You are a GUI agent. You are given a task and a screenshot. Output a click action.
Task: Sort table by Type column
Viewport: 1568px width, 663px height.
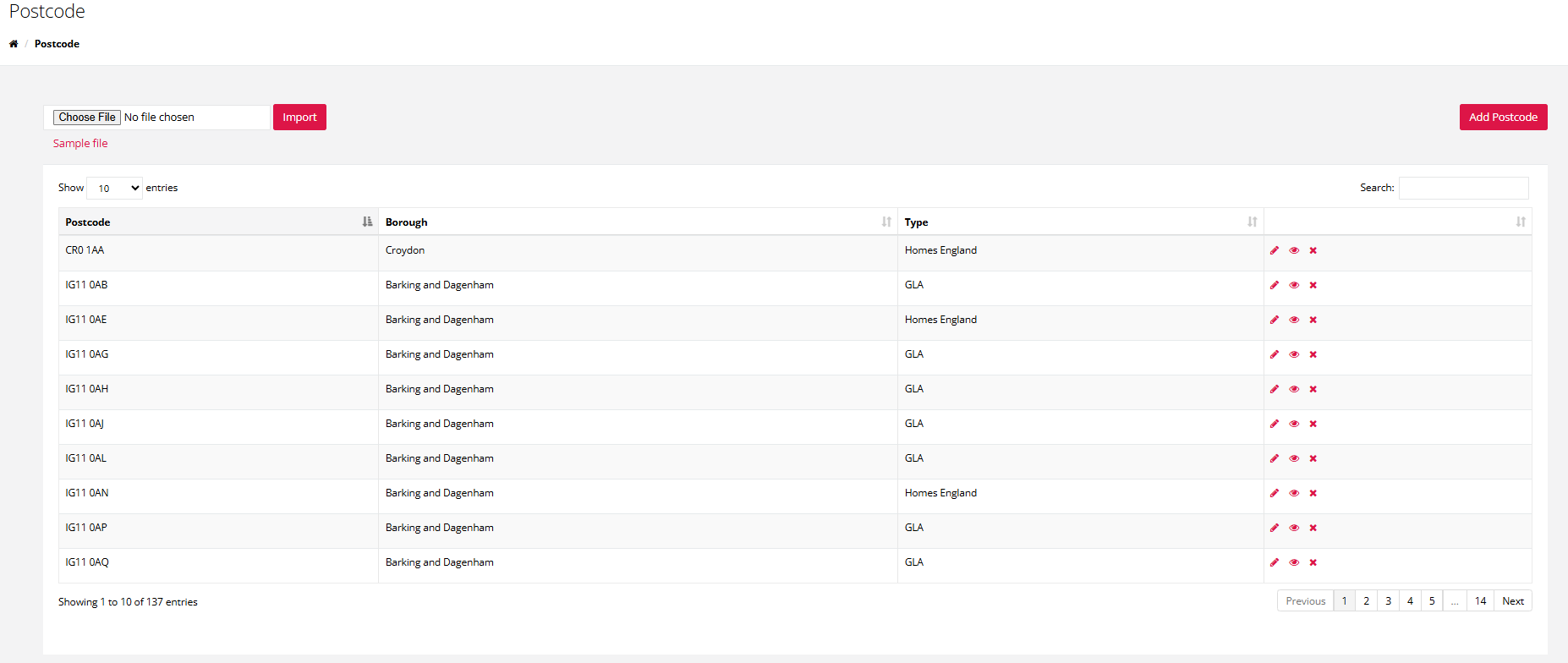[x=1080, y=222]
